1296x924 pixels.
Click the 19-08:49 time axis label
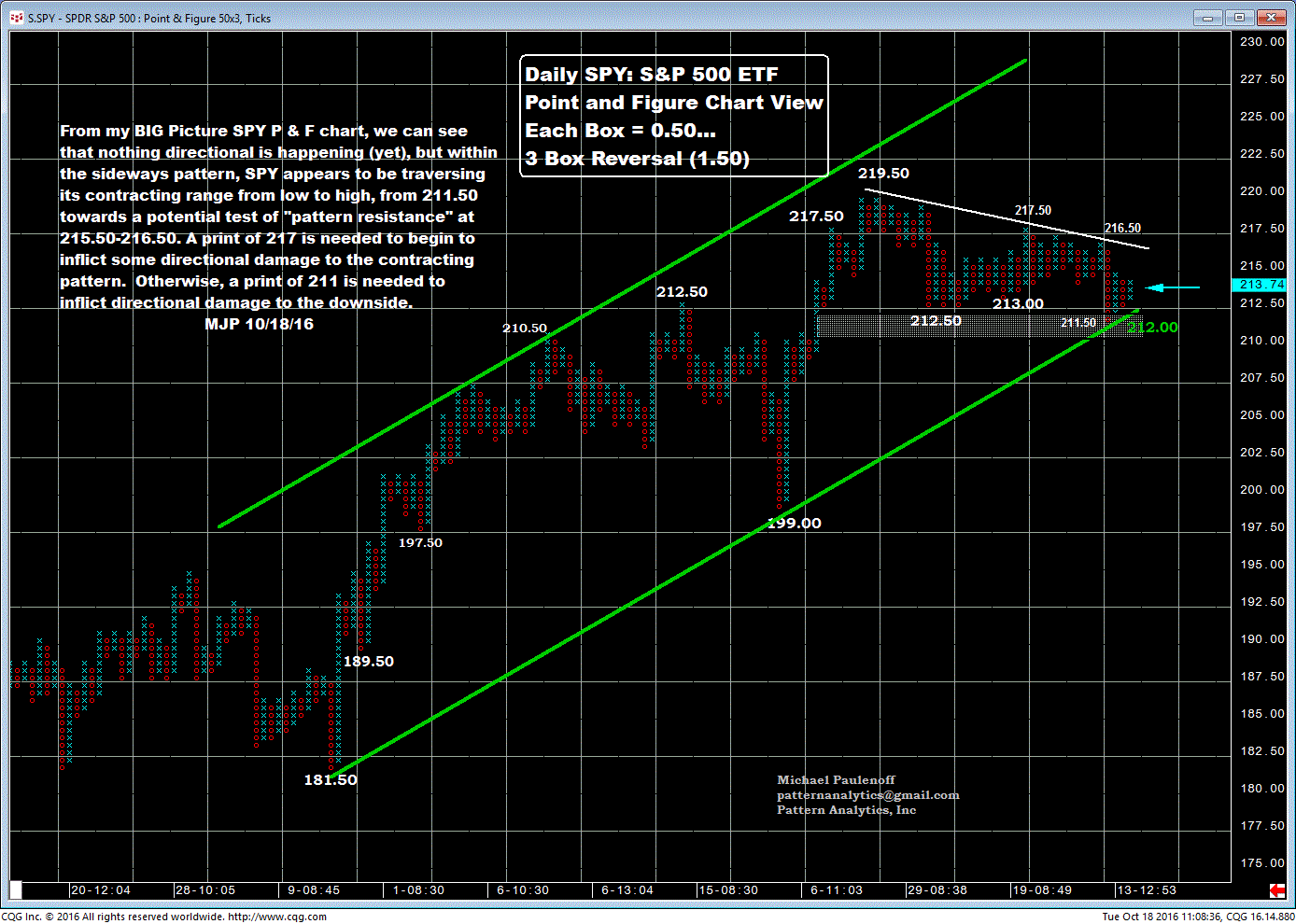coord(1042,890)
